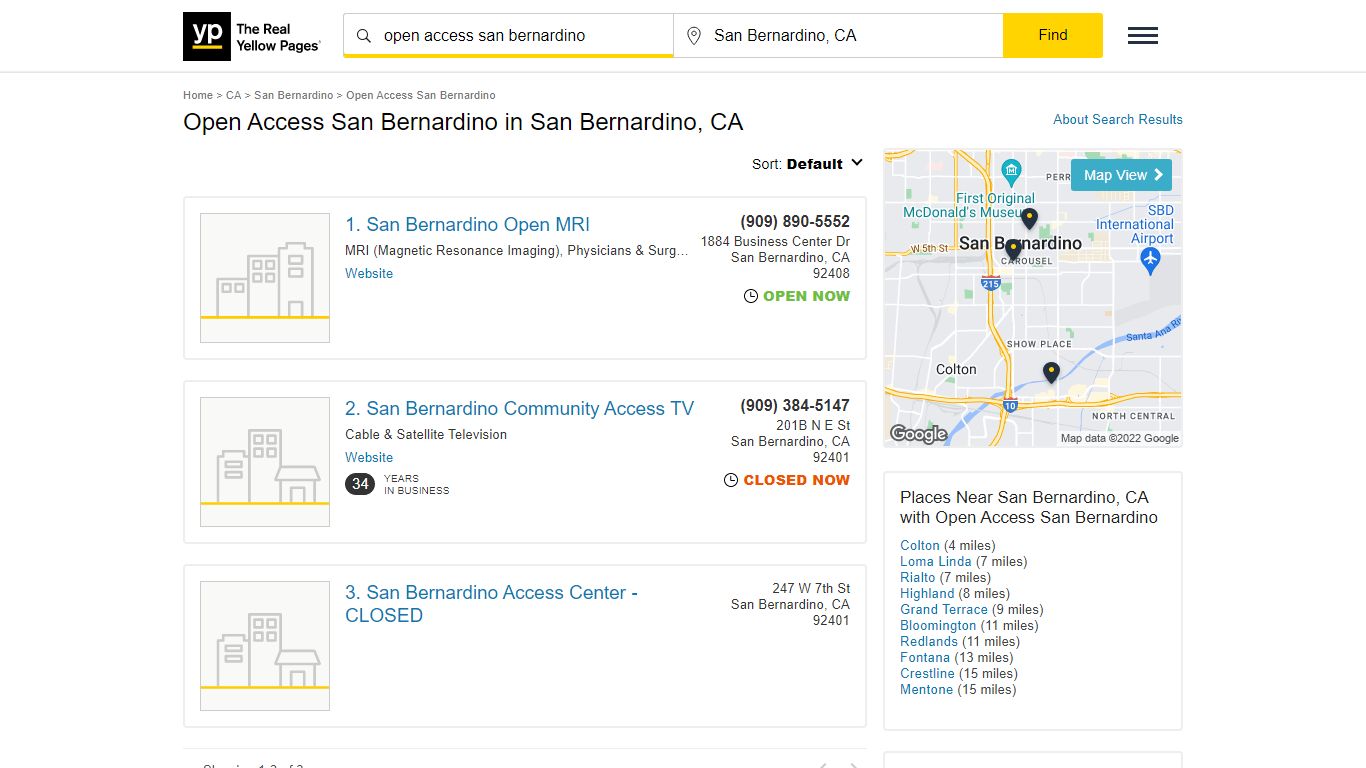Click Cable & Satellite Television category
Screen dimensions: 1366x768
coord(426,434)
